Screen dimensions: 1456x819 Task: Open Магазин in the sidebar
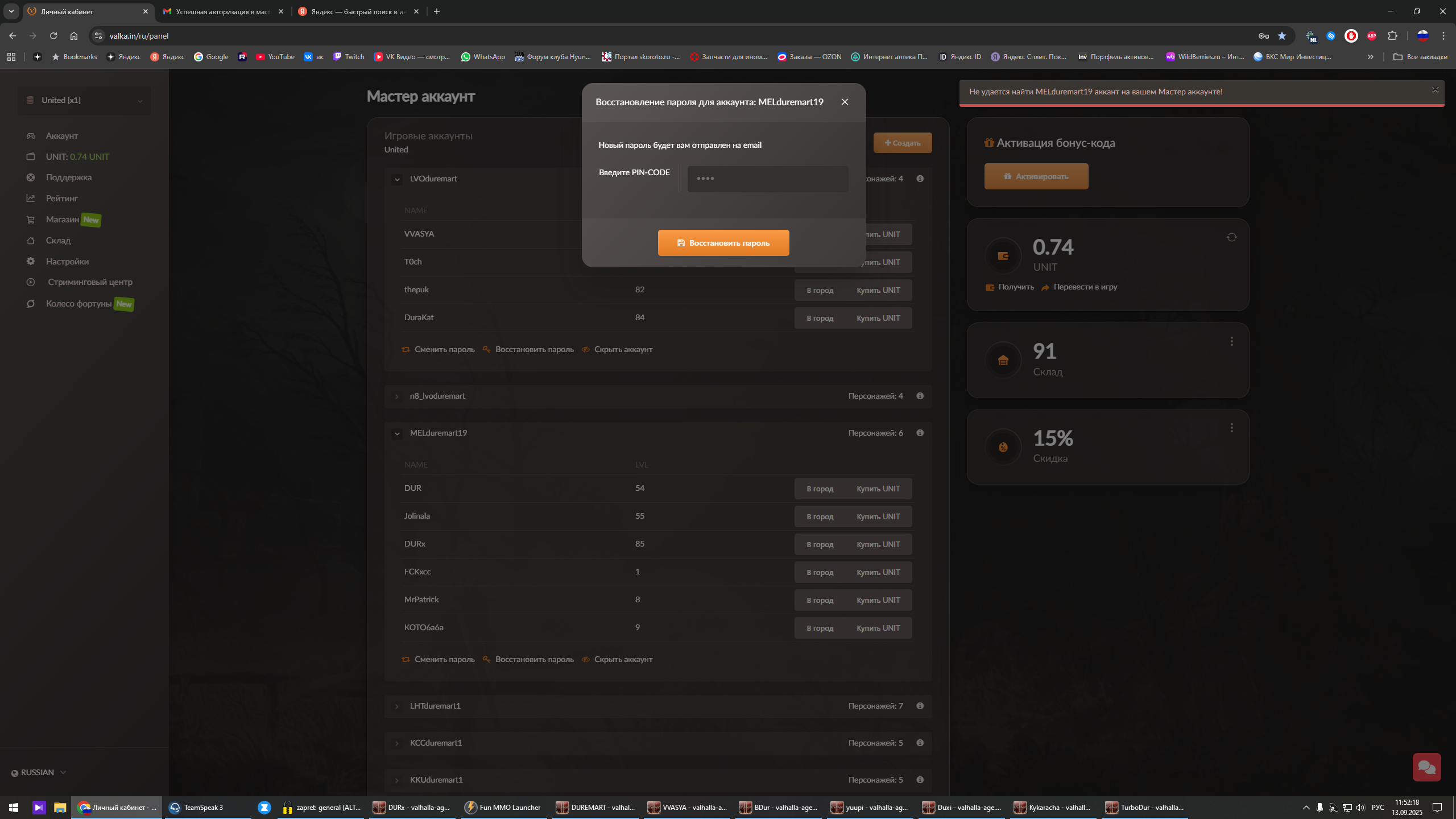pyautogui.click(x=62, y=220)
